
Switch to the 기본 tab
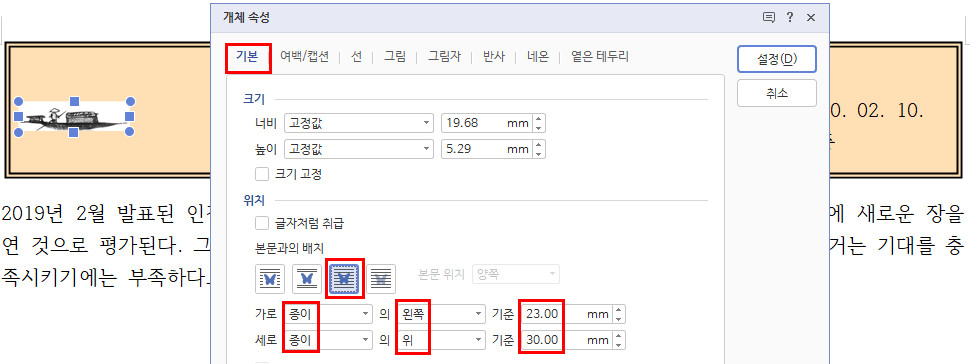247,58
